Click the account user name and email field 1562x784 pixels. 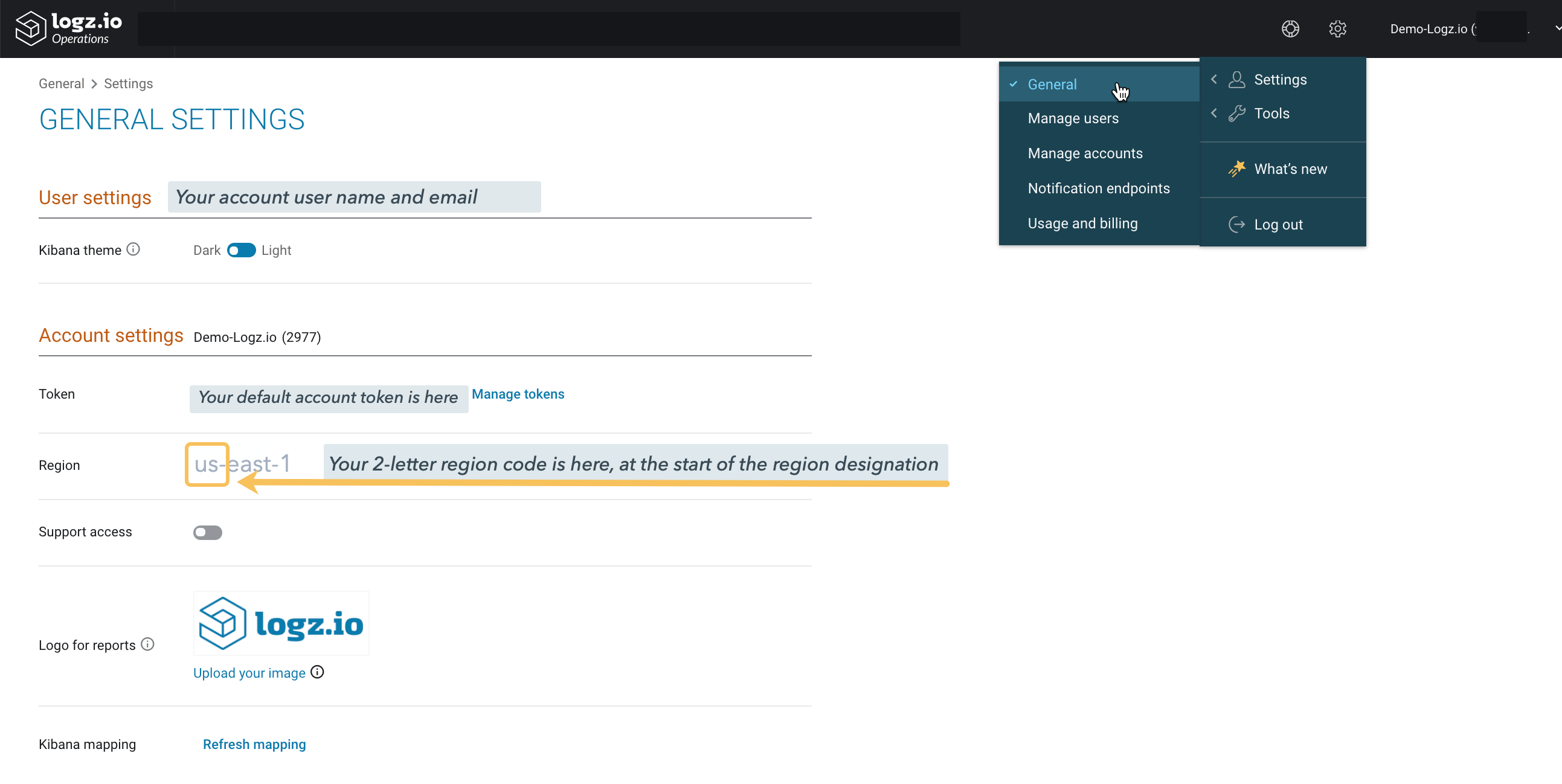tap(354, 197)
